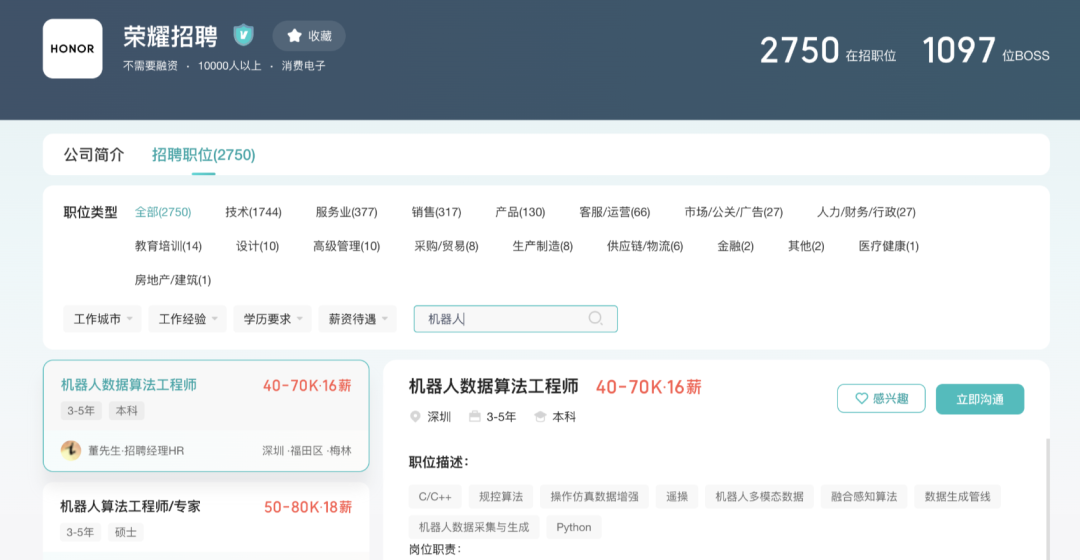The image size is (1080, 560).
Task: Click 董先生·招聘经理HR recruiter name
Action: [x=136, y=450]
